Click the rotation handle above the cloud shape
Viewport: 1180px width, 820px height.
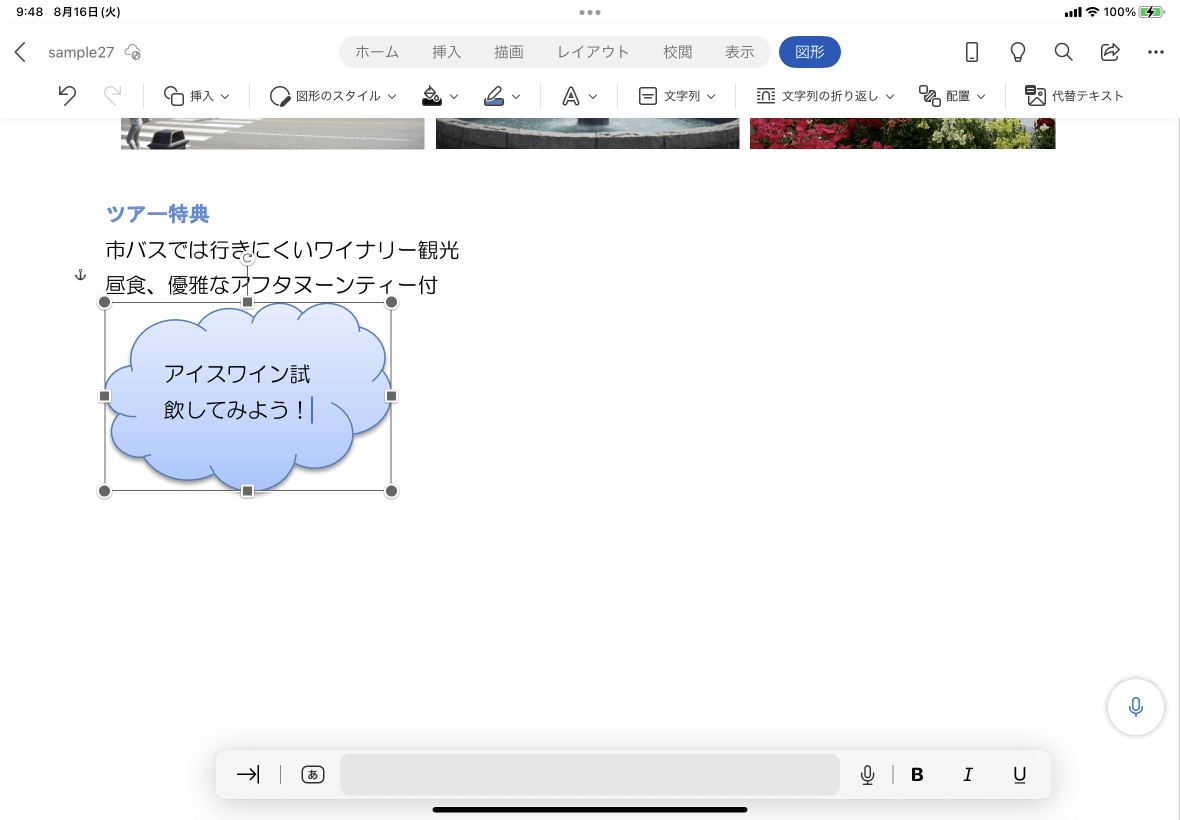click(x=247, y=258)
